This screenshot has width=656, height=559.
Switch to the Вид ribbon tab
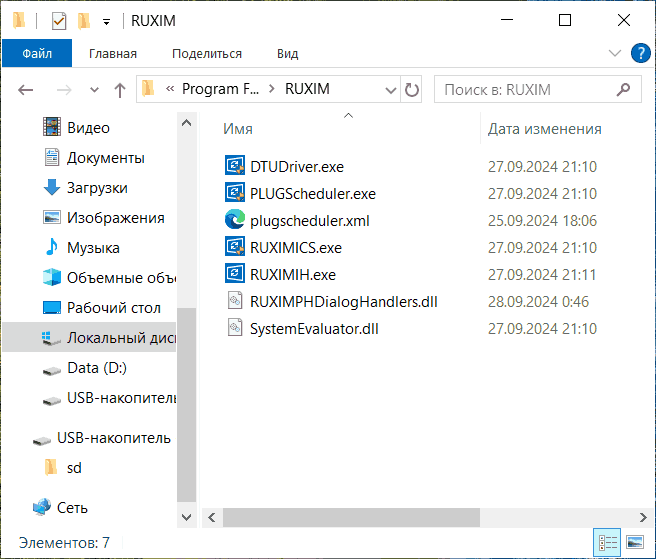pos(288,54)
